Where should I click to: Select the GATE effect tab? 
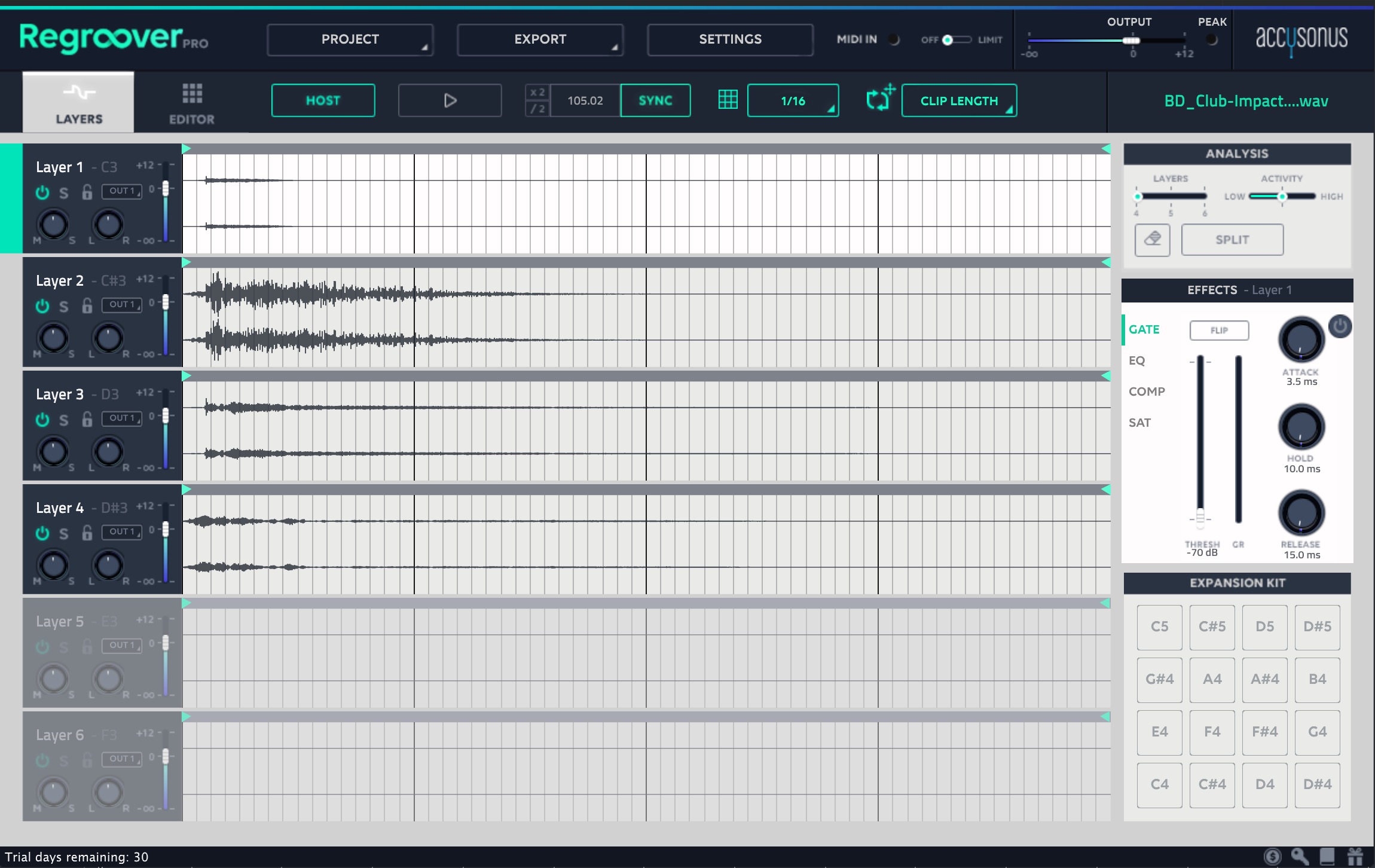coord(1144,329)
